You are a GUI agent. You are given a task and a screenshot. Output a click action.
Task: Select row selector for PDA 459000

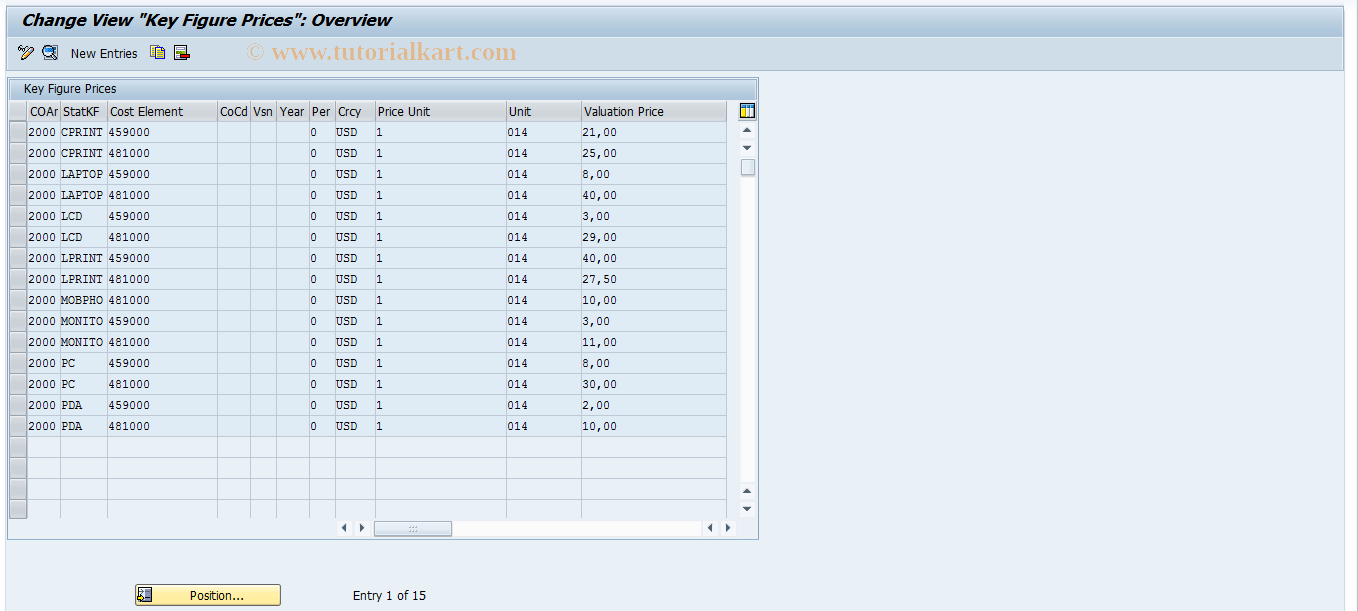pyautogui.click(x=18, y=405)
